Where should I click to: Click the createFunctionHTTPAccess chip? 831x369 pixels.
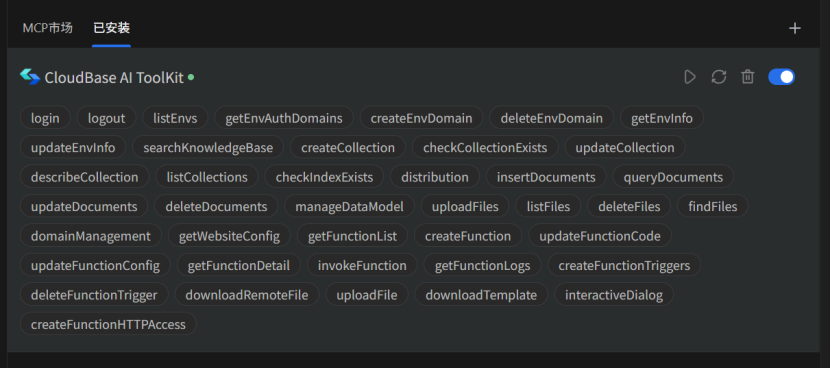(109, 324)
